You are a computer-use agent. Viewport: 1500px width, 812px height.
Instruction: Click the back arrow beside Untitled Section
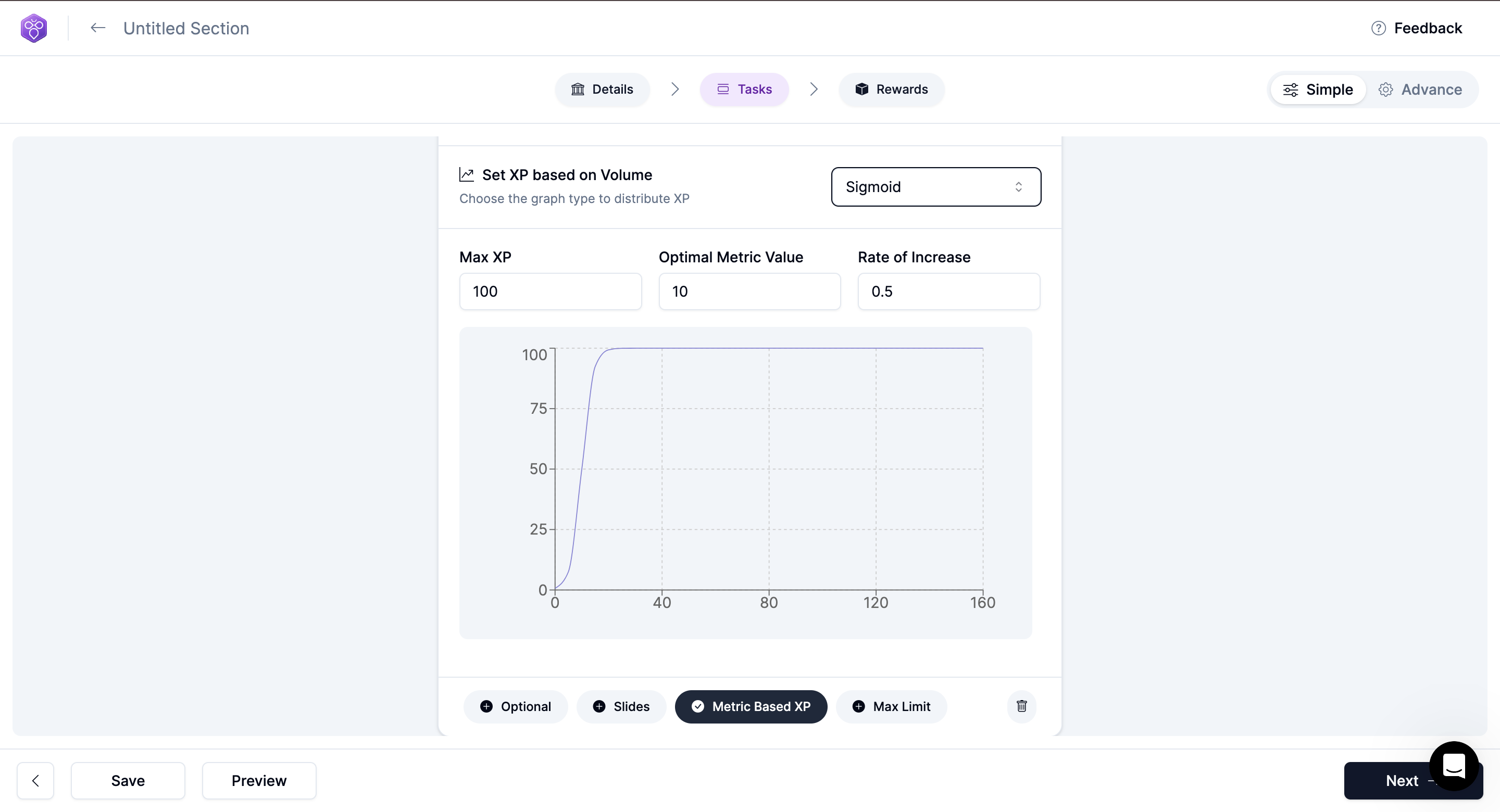coord(98,28)
